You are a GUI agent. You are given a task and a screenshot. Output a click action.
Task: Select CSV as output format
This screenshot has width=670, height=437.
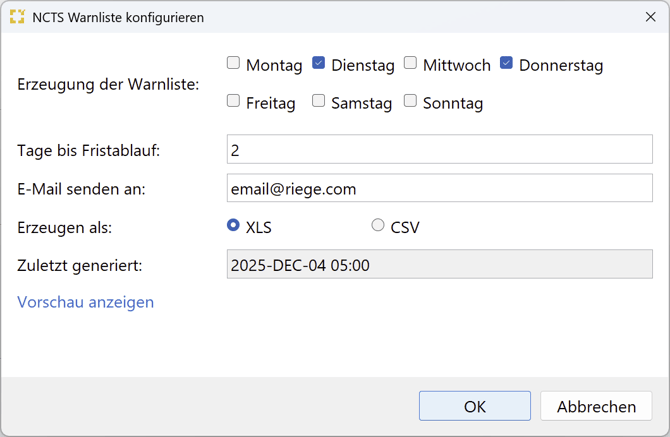pyautogui.click(x=378, y=226)
